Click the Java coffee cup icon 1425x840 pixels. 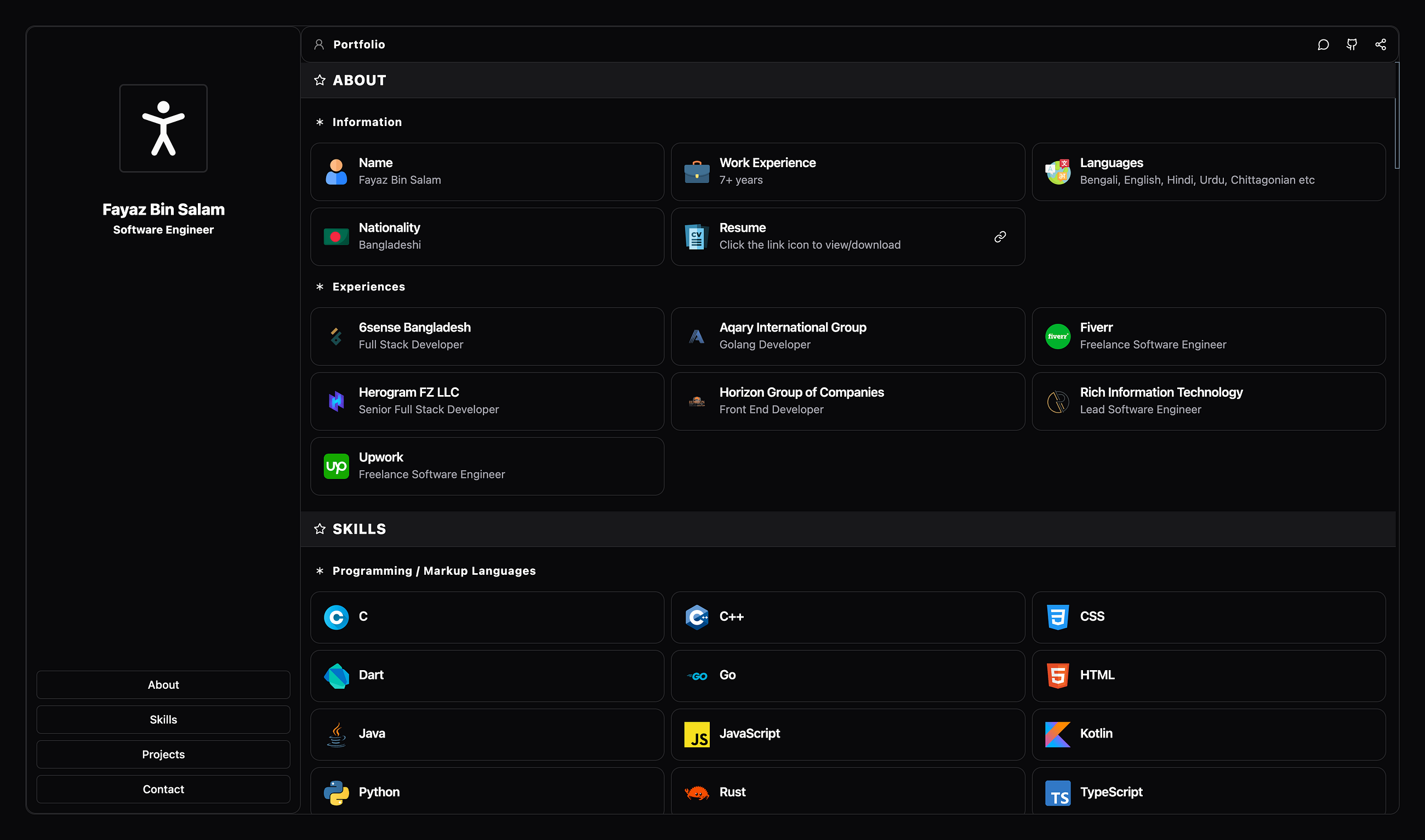click(x=337, y=734)
